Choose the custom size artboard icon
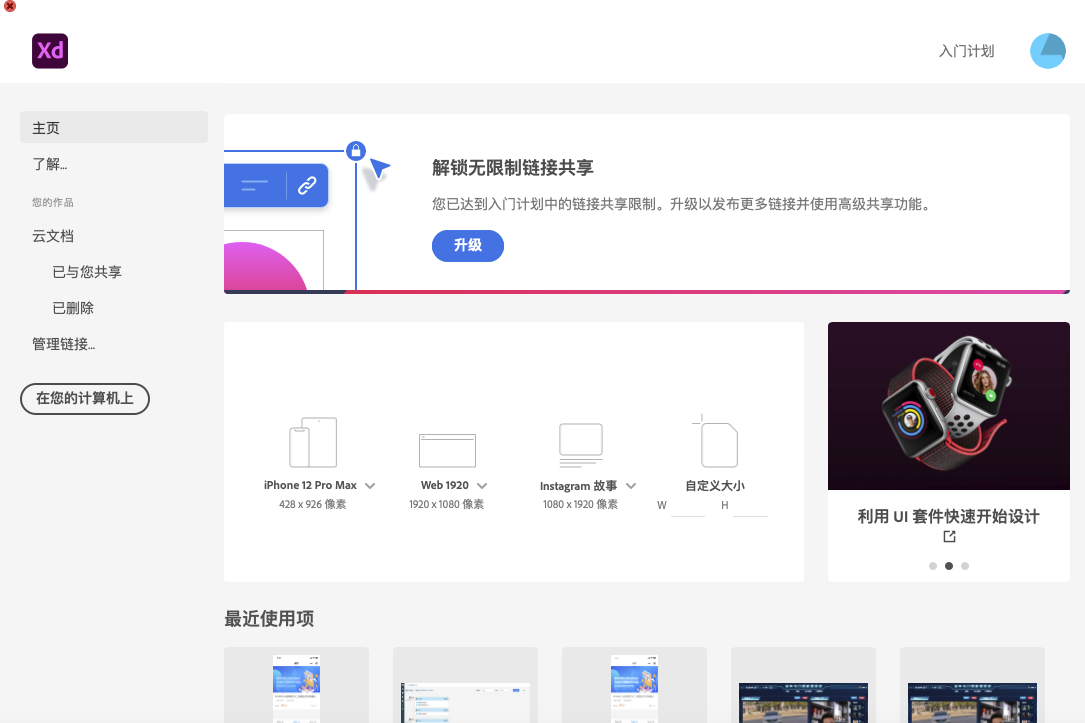1085x723 pixels. coord(718,442)
